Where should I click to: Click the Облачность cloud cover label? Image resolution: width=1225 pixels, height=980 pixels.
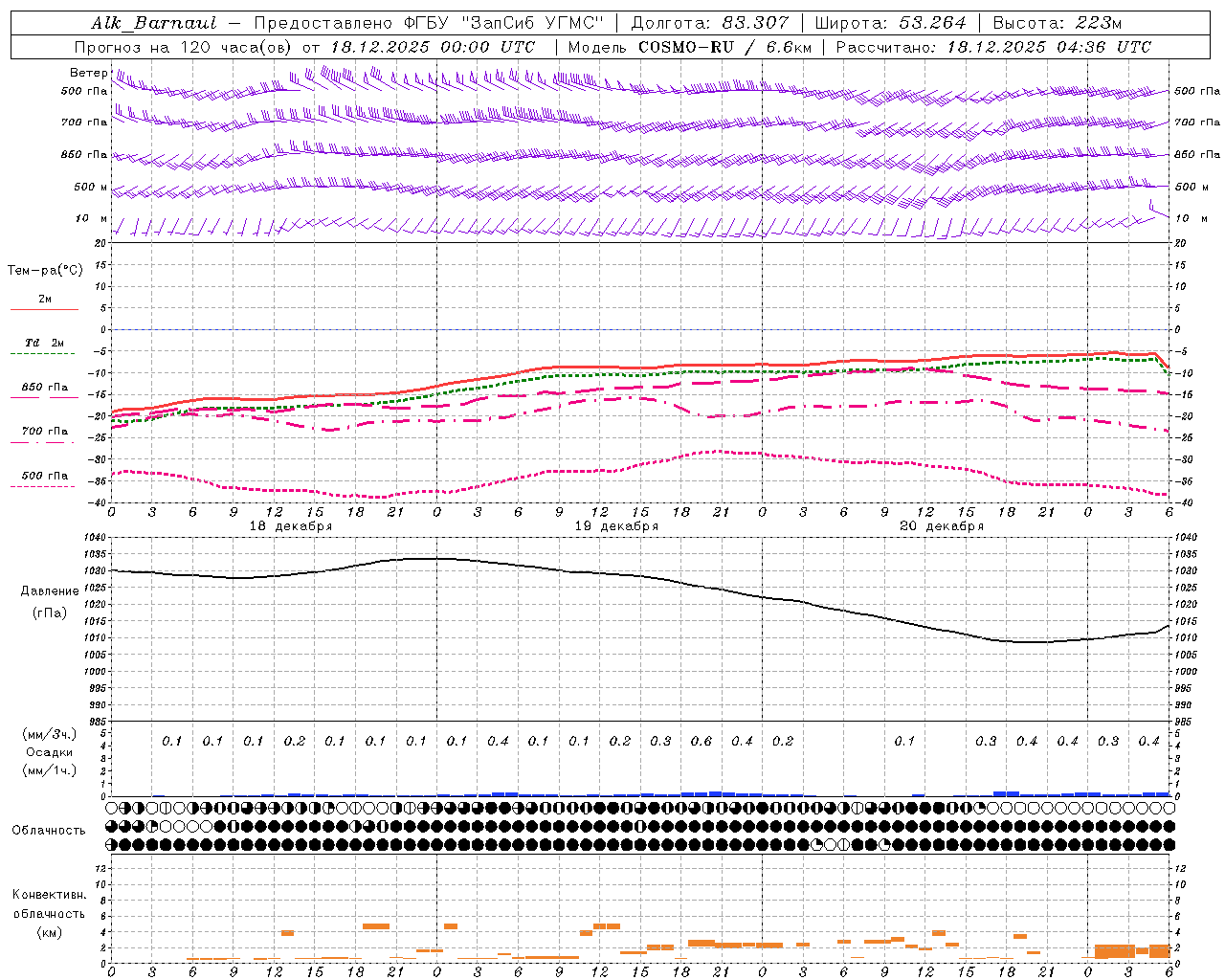[x=49, y=831]
